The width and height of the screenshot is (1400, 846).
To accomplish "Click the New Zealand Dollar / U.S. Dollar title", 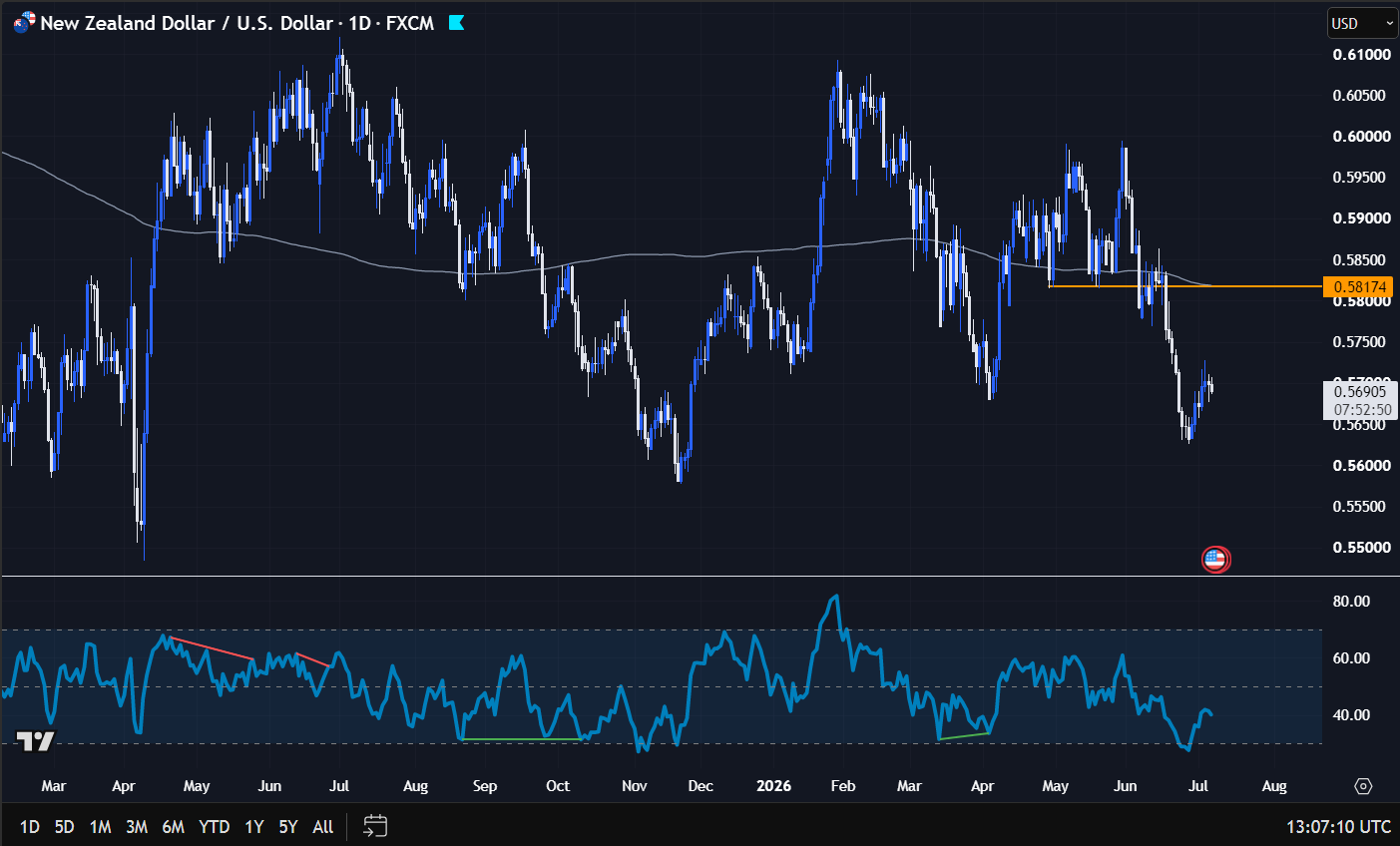I will [x=187, y=23].
